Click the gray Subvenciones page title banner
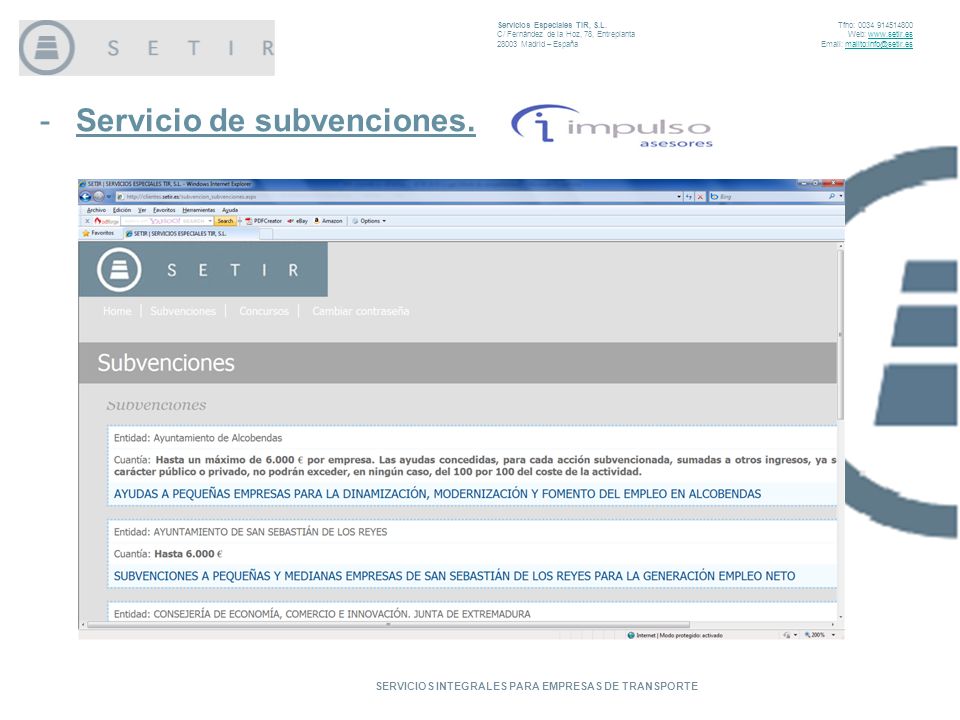The image size is (960, 720). pos(457,363)
